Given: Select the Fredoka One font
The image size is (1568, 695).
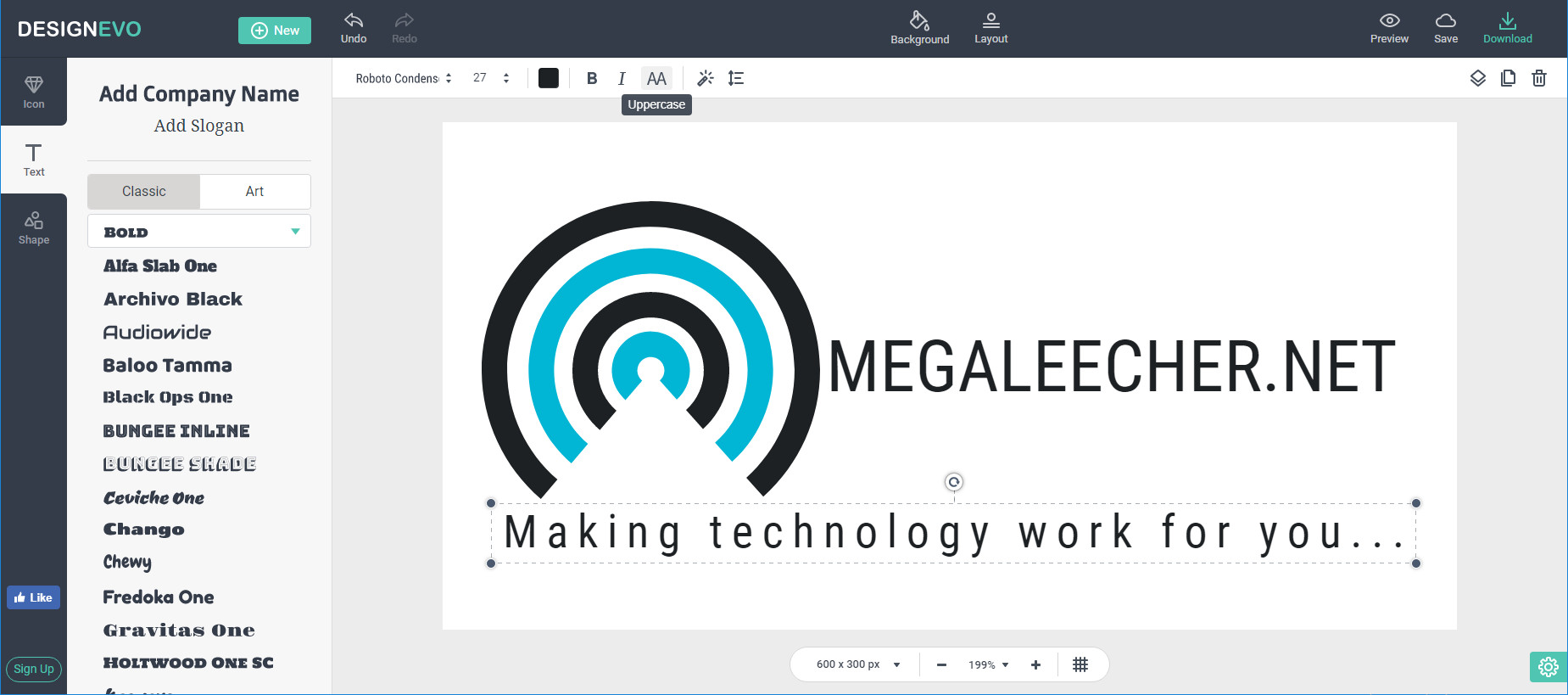Looking at the screenshot, I should 159,597.
